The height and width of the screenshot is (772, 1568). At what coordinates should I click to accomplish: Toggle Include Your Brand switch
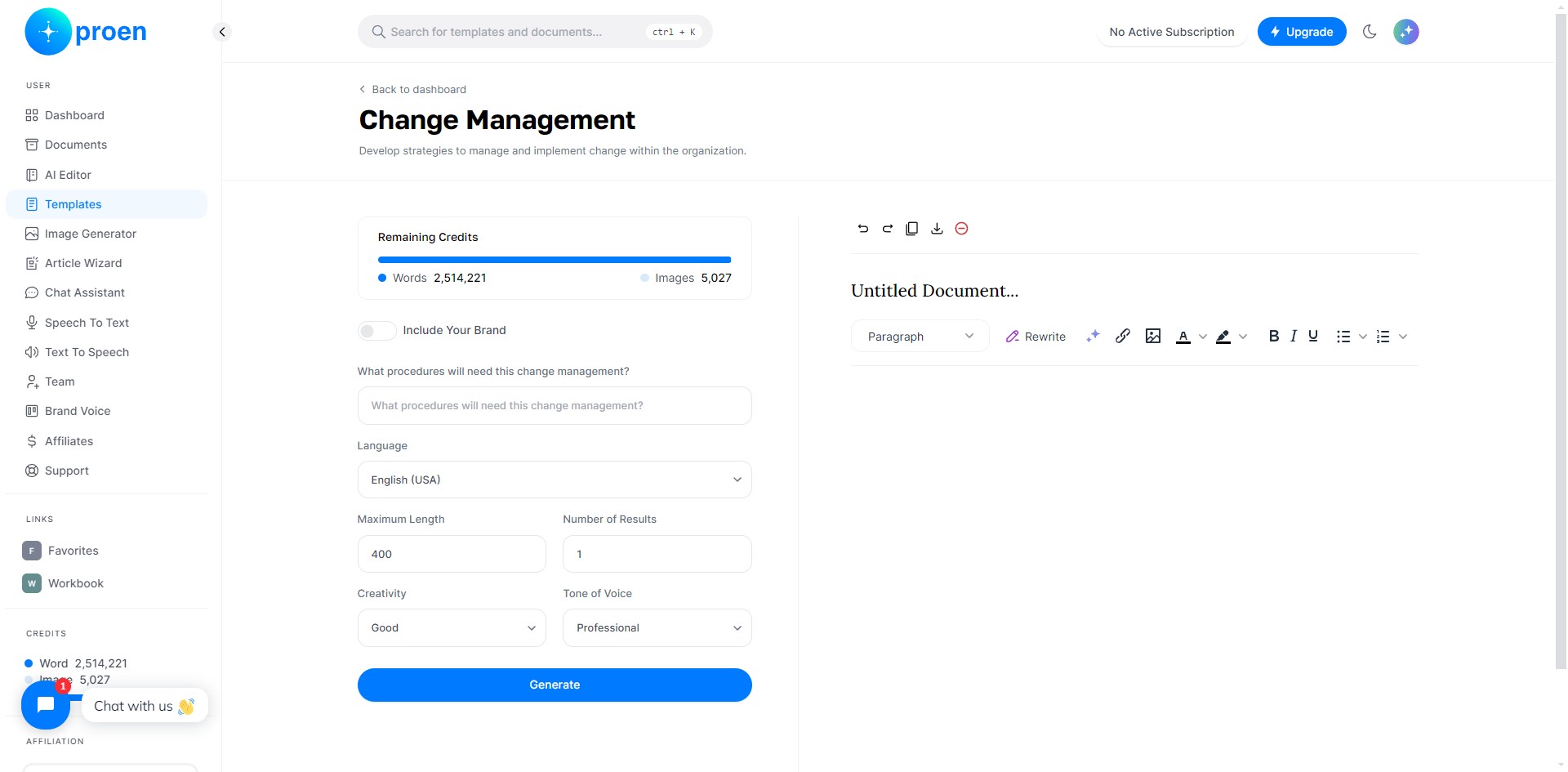click(x=376, y=330)
